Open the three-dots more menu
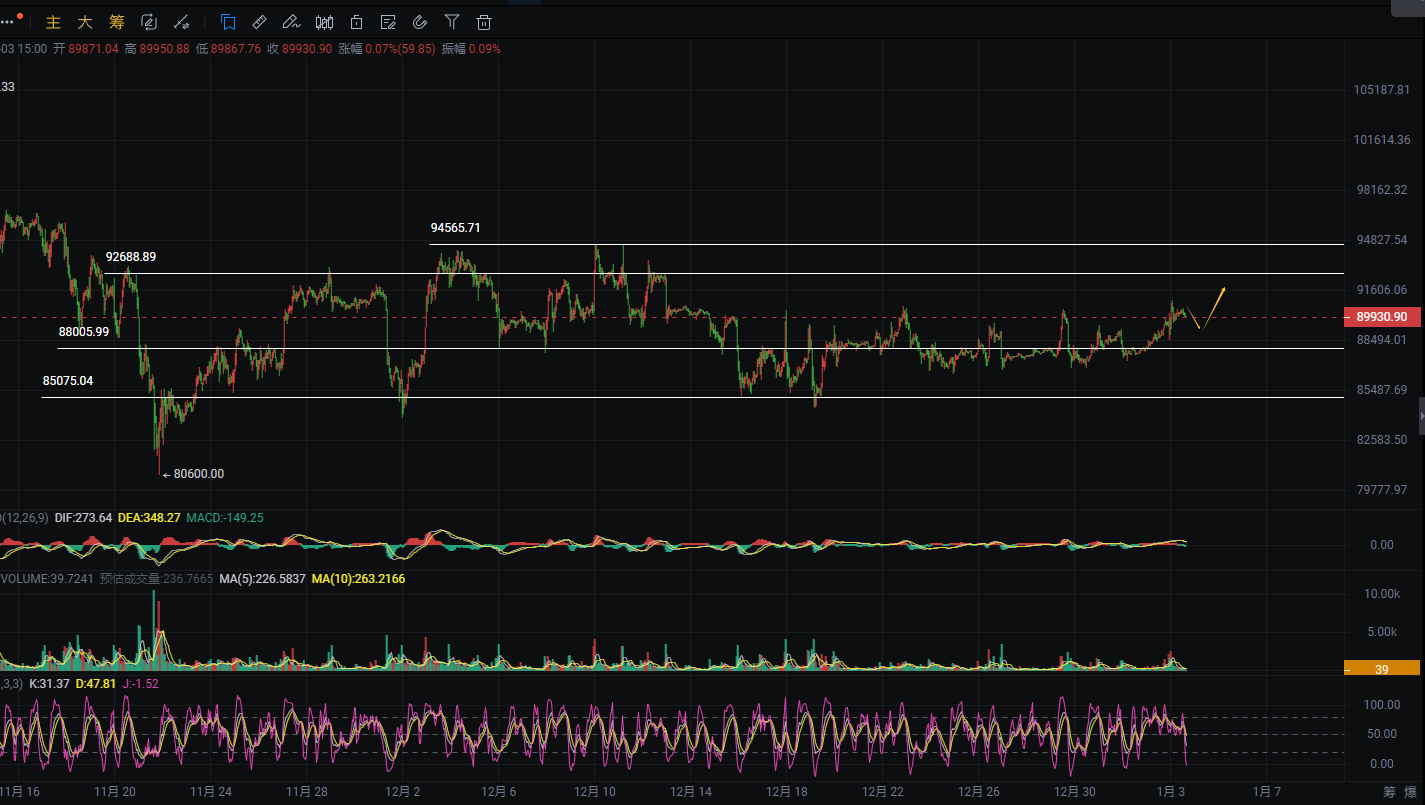The height and width of the screenshot is (805, 1425). [x=9, y=21]
